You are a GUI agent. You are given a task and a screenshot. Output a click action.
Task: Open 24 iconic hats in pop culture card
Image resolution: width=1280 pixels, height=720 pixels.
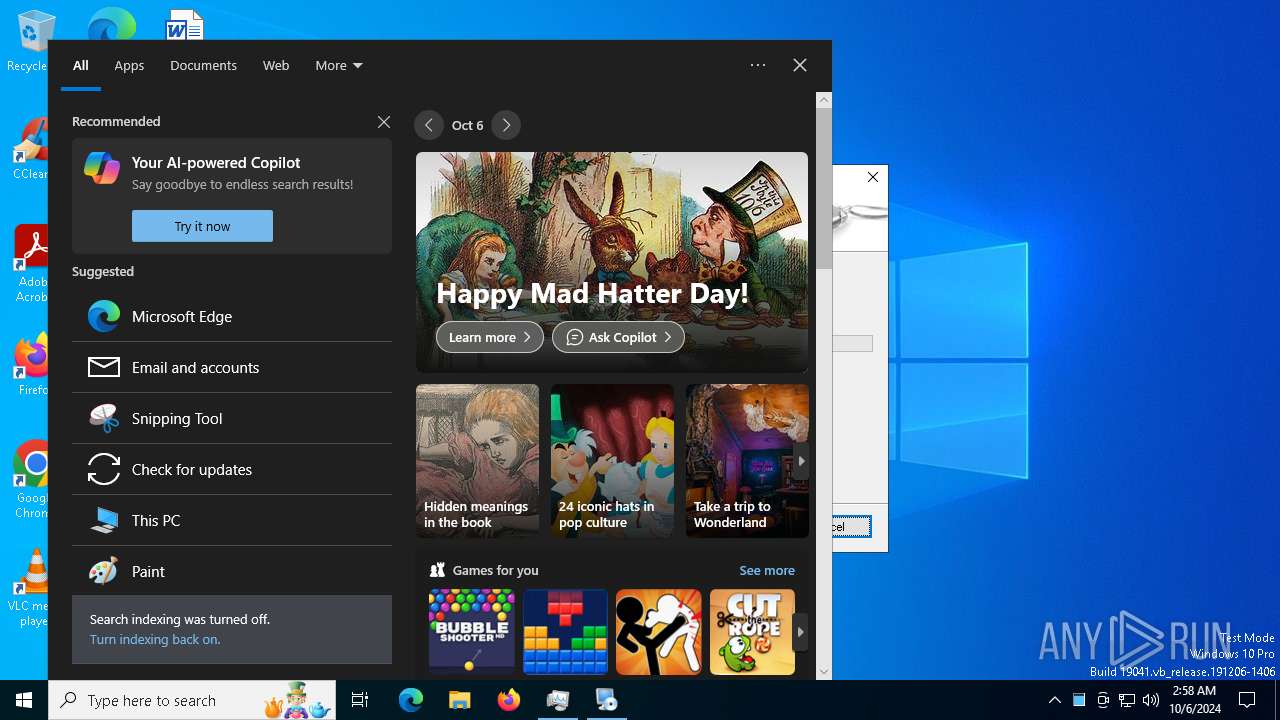[x=612, y=461]
